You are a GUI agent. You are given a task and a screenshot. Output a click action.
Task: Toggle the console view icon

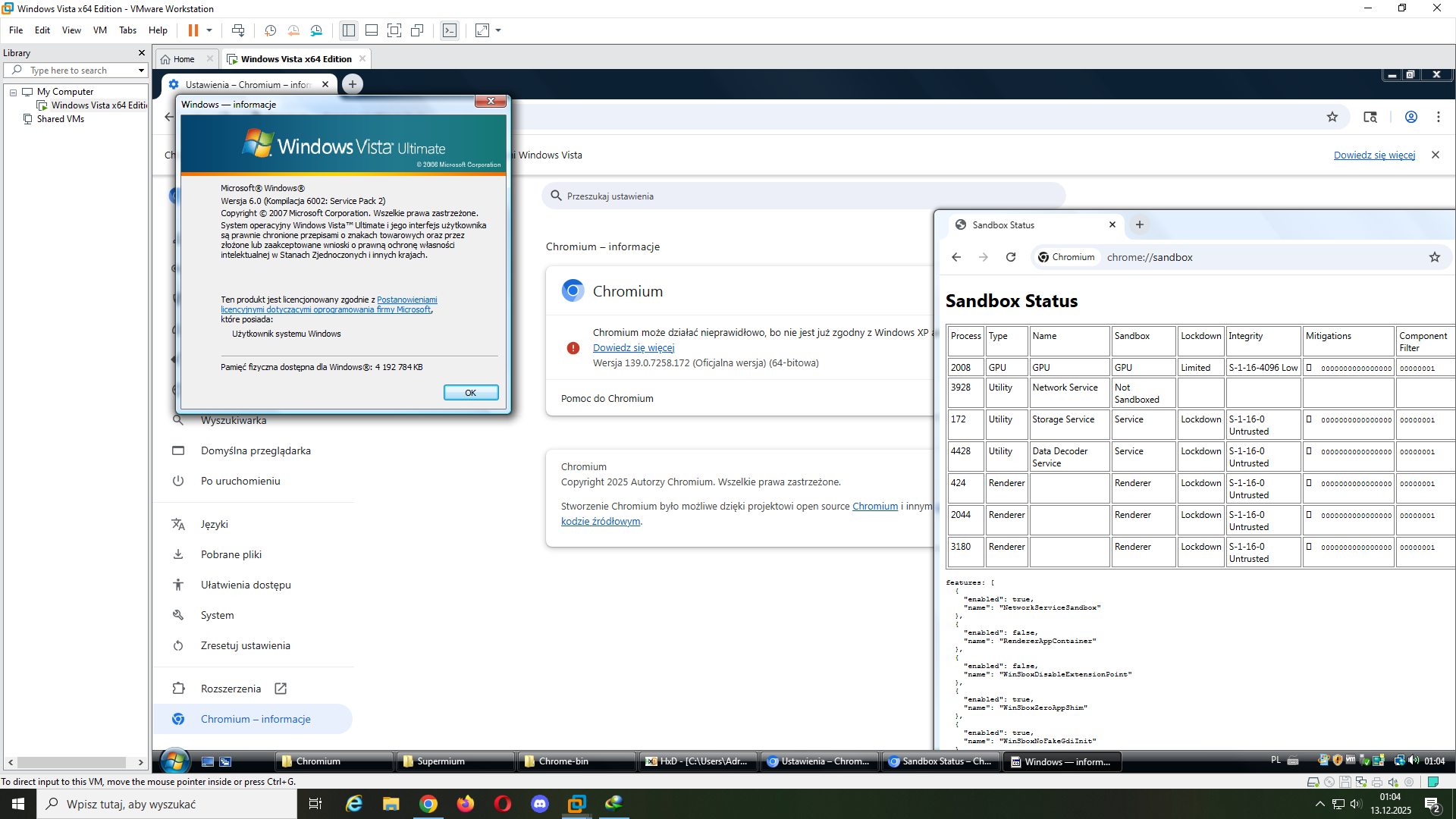450,30
